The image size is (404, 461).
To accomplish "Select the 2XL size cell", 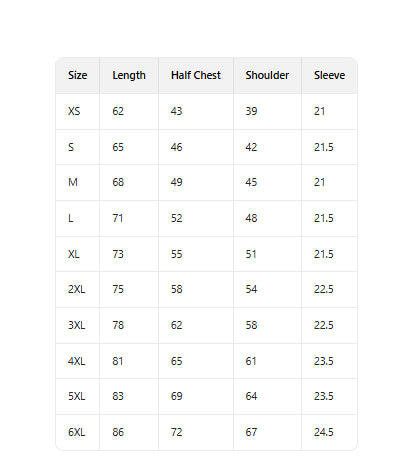I will [x=76, y=289].
